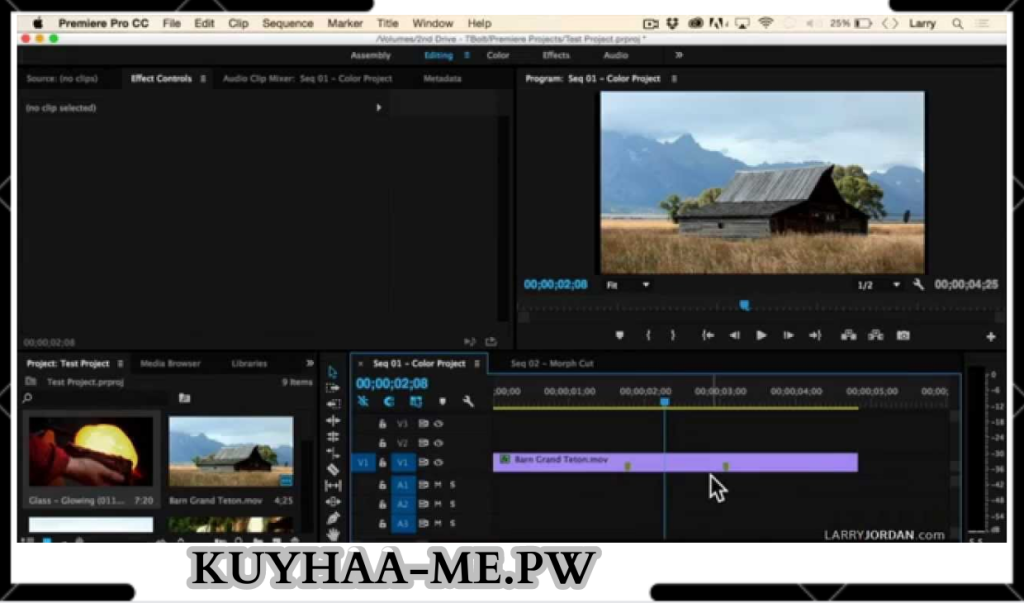Click the Extract button

tap(876, 335)
